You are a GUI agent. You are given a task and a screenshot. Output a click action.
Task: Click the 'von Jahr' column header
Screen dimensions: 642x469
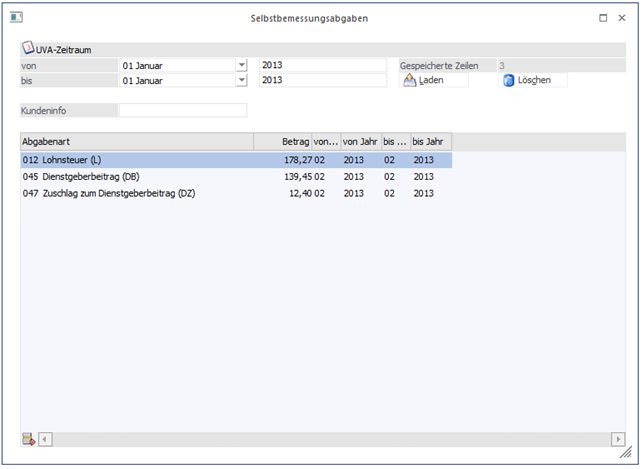[x=360, y=142]
